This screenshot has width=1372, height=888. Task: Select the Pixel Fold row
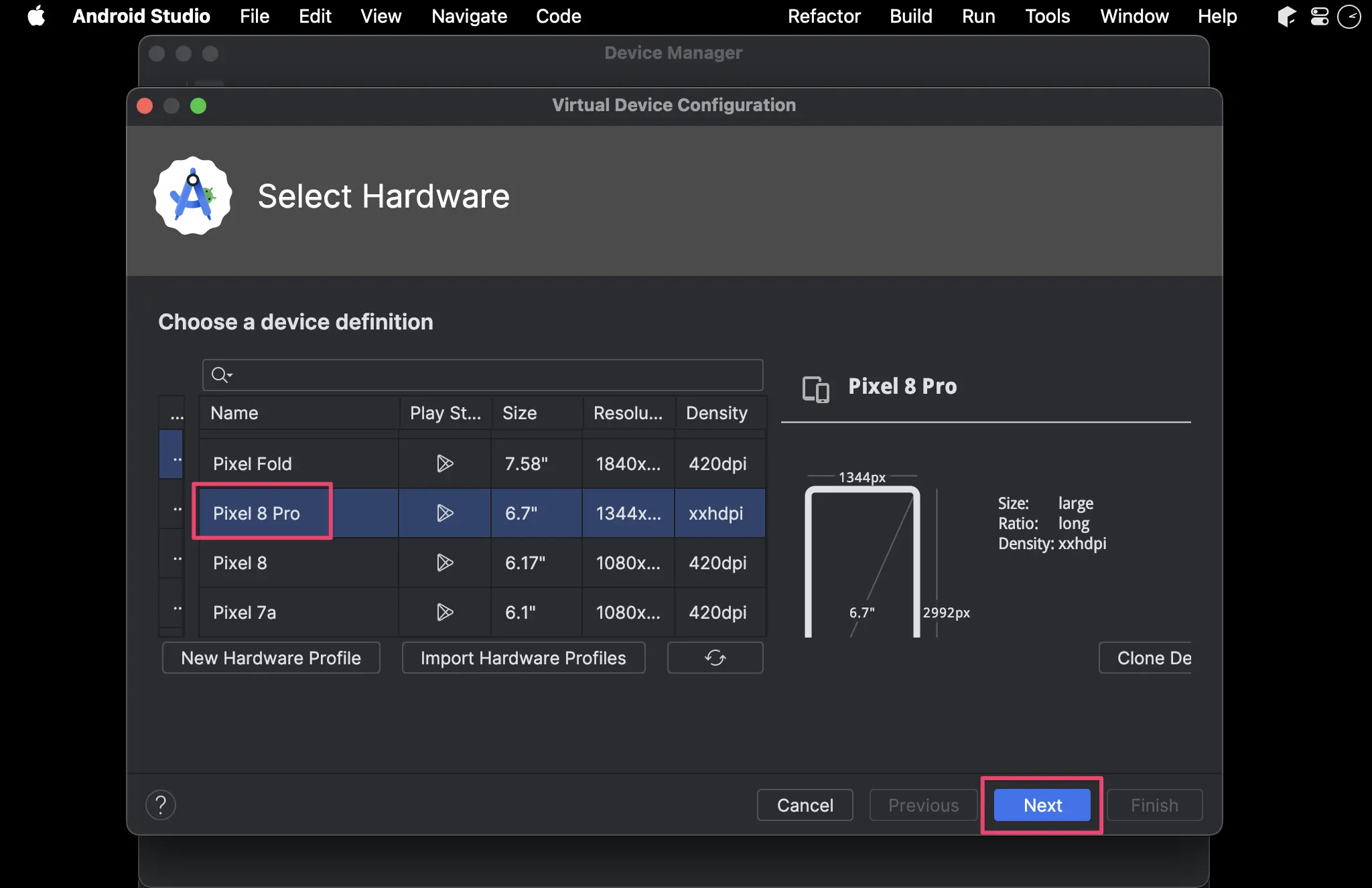point(482,463)
